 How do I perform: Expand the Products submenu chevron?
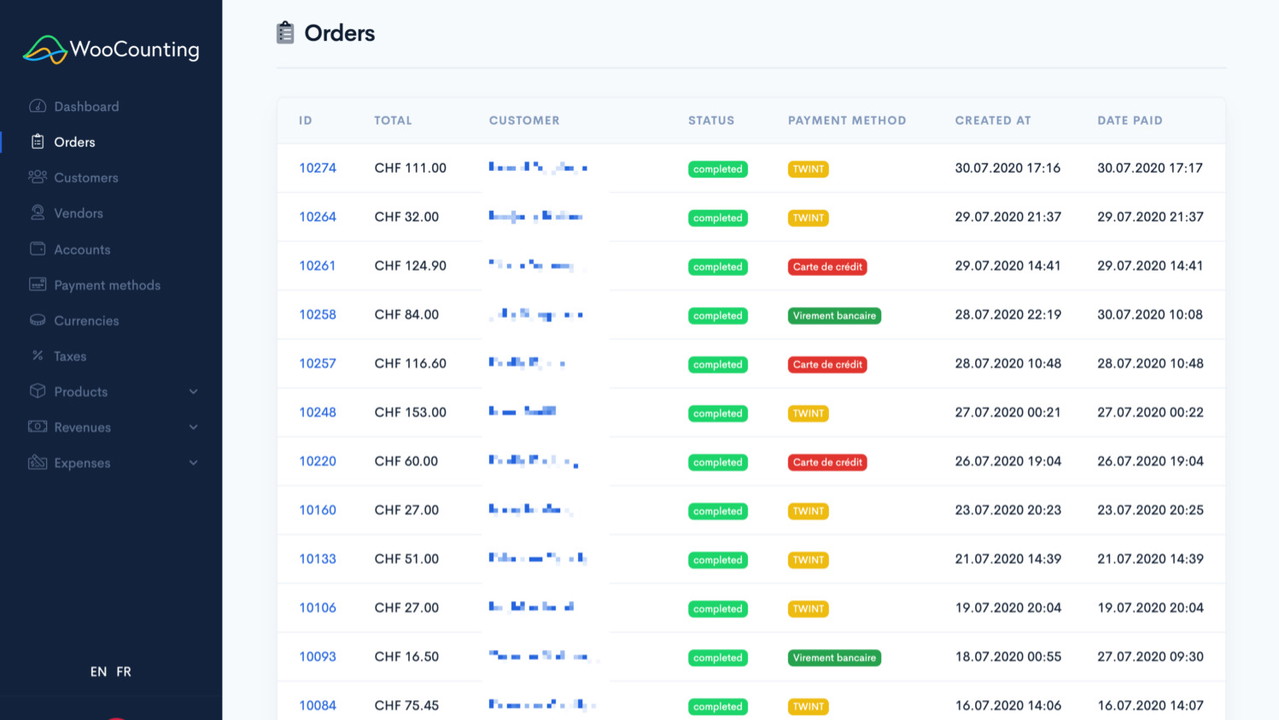point(193,392)
